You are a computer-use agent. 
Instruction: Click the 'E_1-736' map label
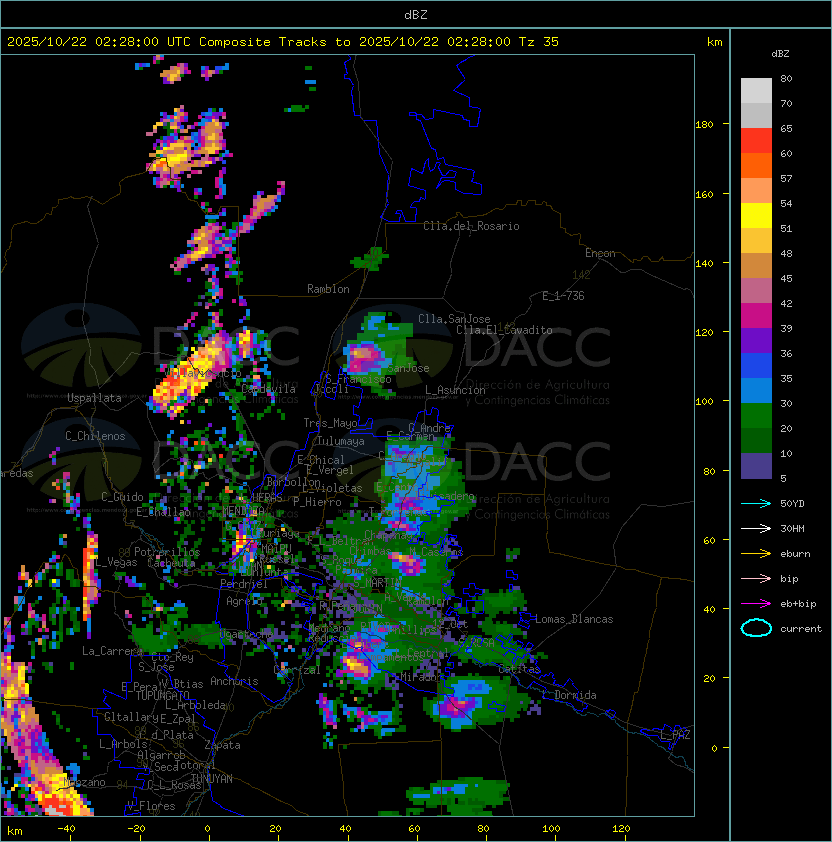pyautogui.click(x=563, y=296)
